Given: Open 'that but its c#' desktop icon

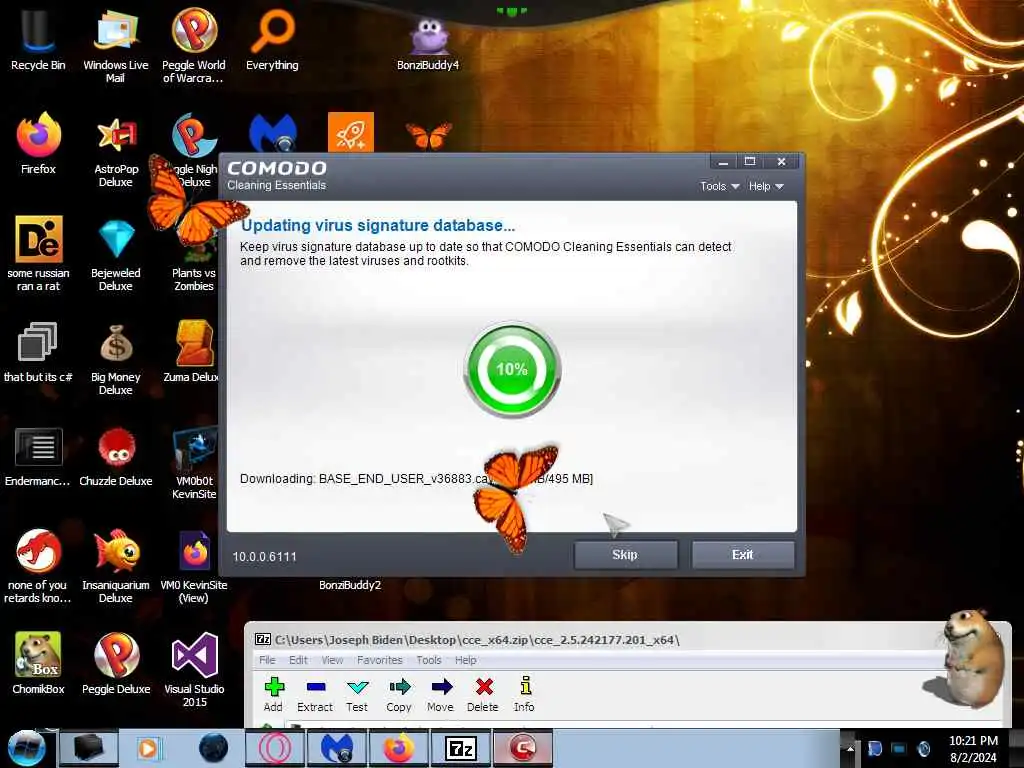Looking at the screenshot, I should [x=37, y=352].
